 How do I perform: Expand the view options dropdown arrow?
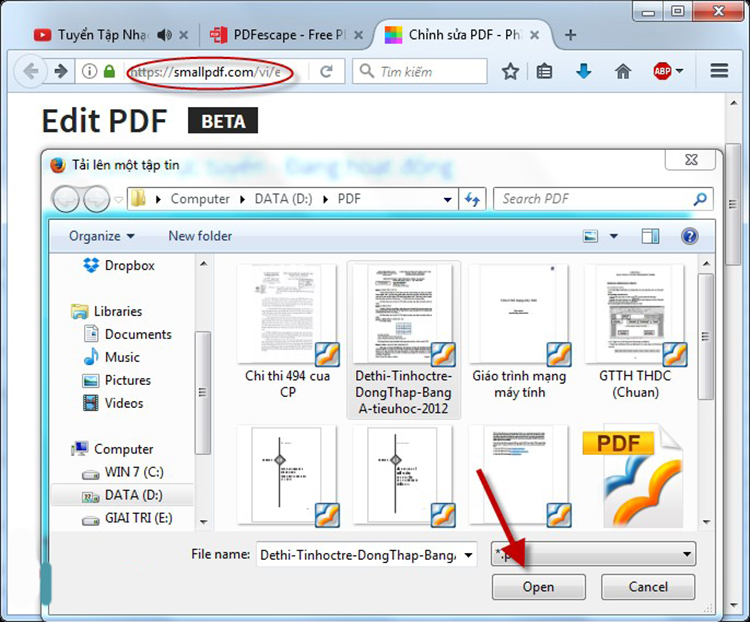(614, 236)
